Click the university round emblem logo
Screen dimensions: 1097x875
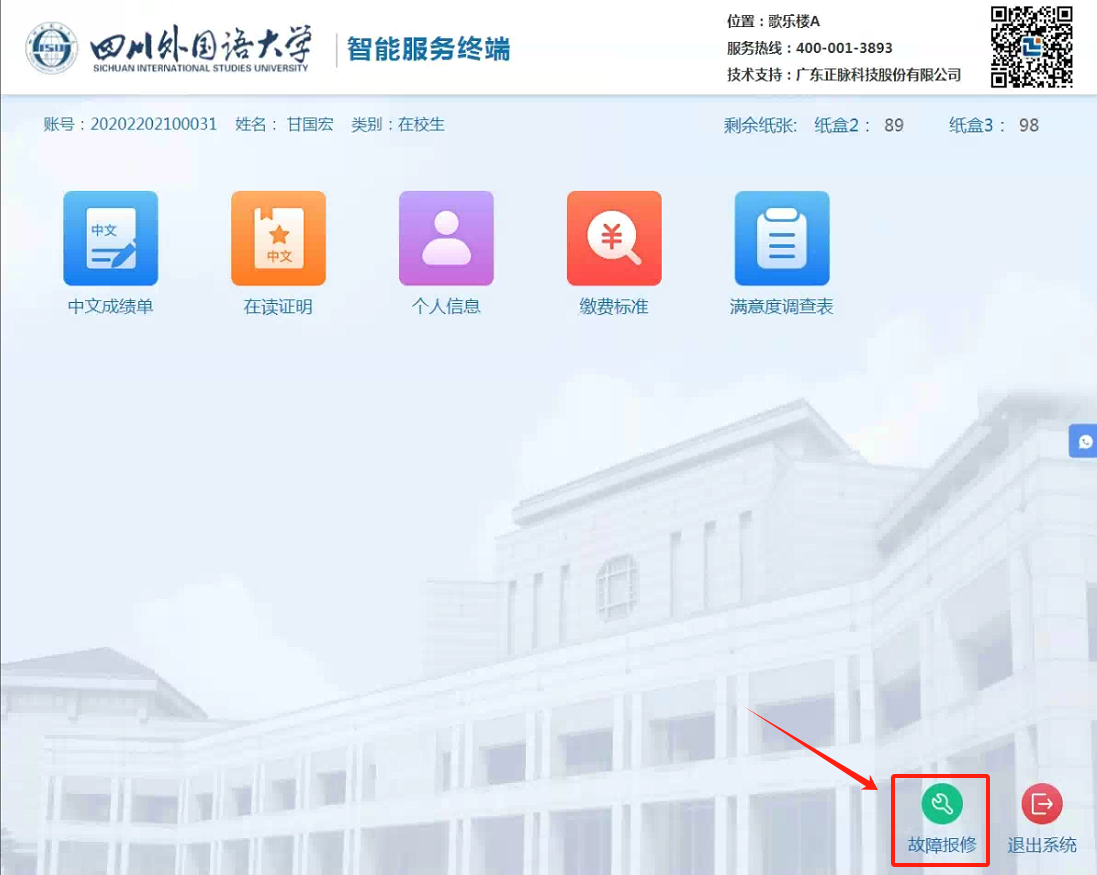point(52,48)
